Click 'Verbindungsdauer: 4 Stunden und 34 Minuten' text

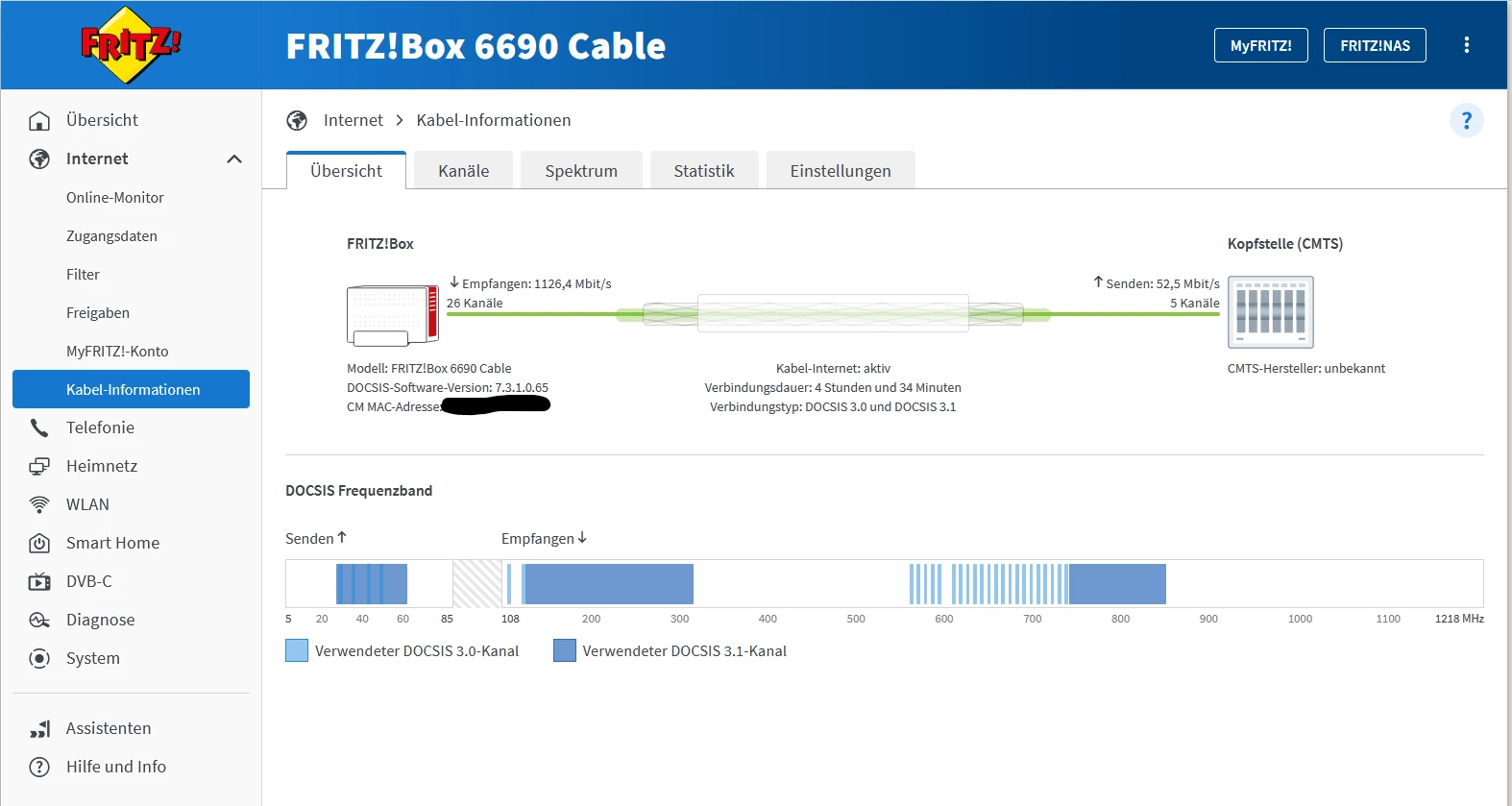[833, 387]
